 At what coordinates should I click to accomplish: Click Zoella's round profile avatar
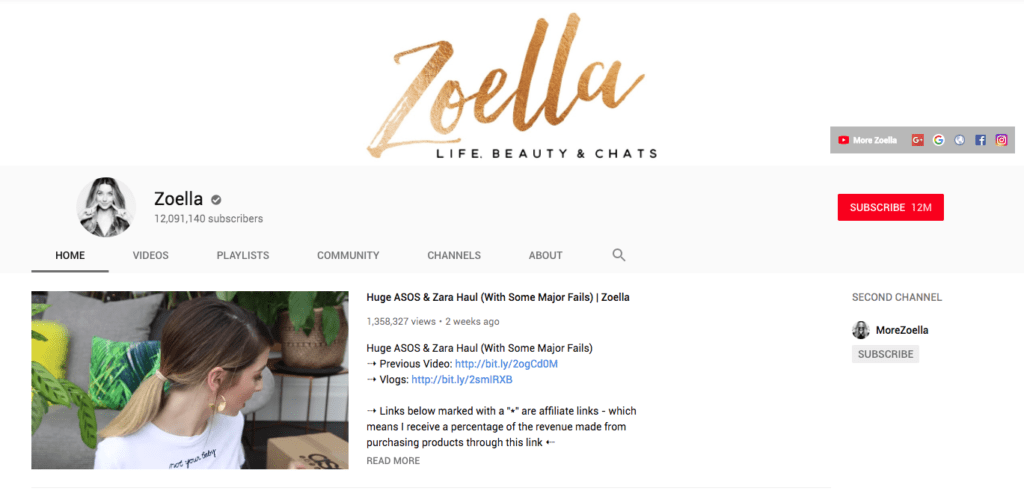click(x=106, y=206)
